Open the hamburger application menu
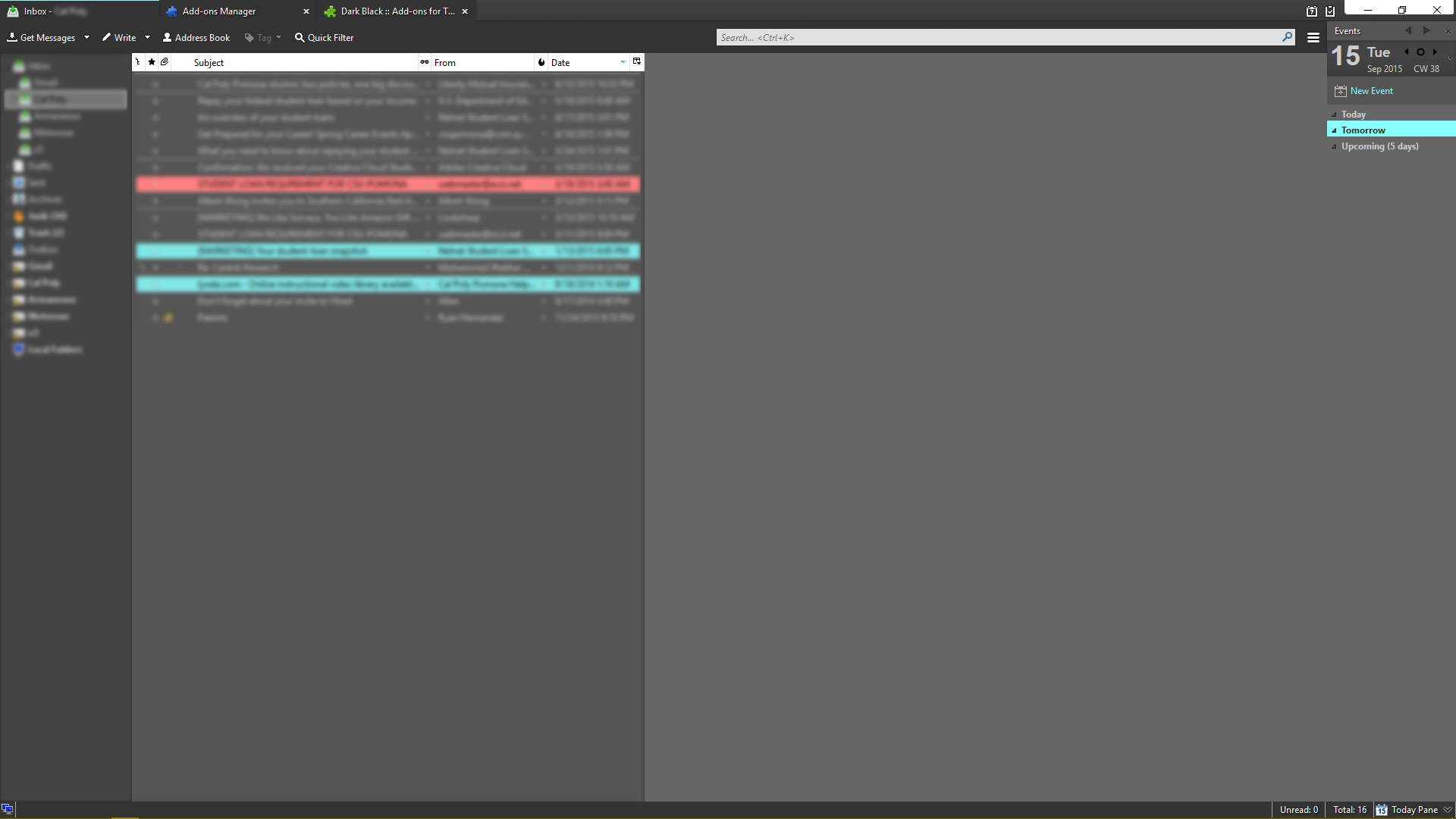Screen dimensions: 1456x819 point(1313,38)
